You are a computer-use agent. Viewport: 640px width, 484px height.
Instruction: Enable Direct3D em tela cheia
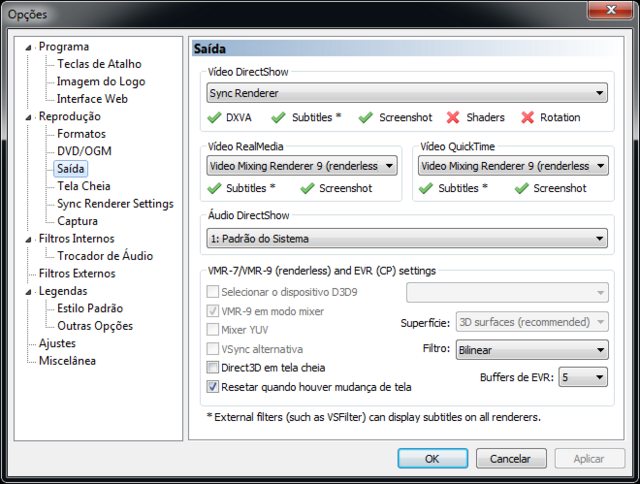[x=213, y=367]
